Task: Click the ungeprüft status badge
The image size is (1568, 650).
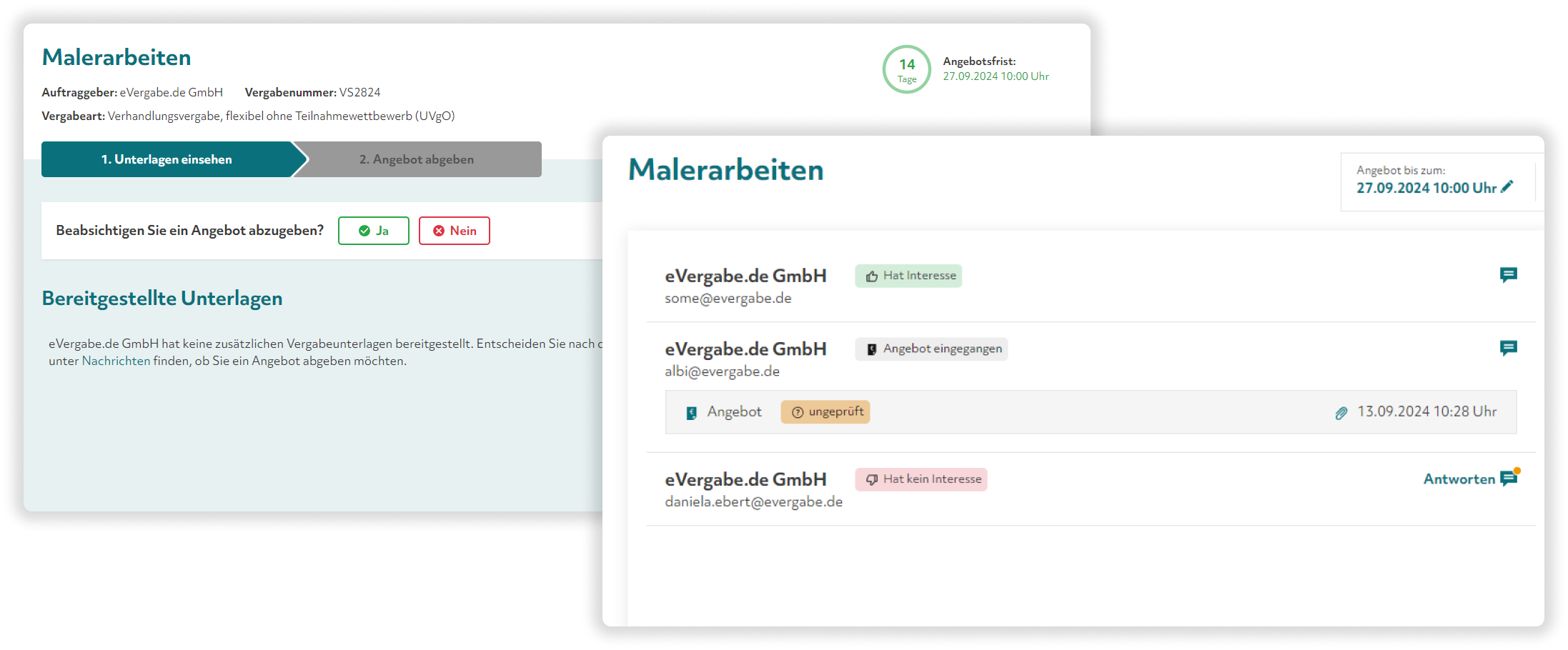Action: [825, 412]
